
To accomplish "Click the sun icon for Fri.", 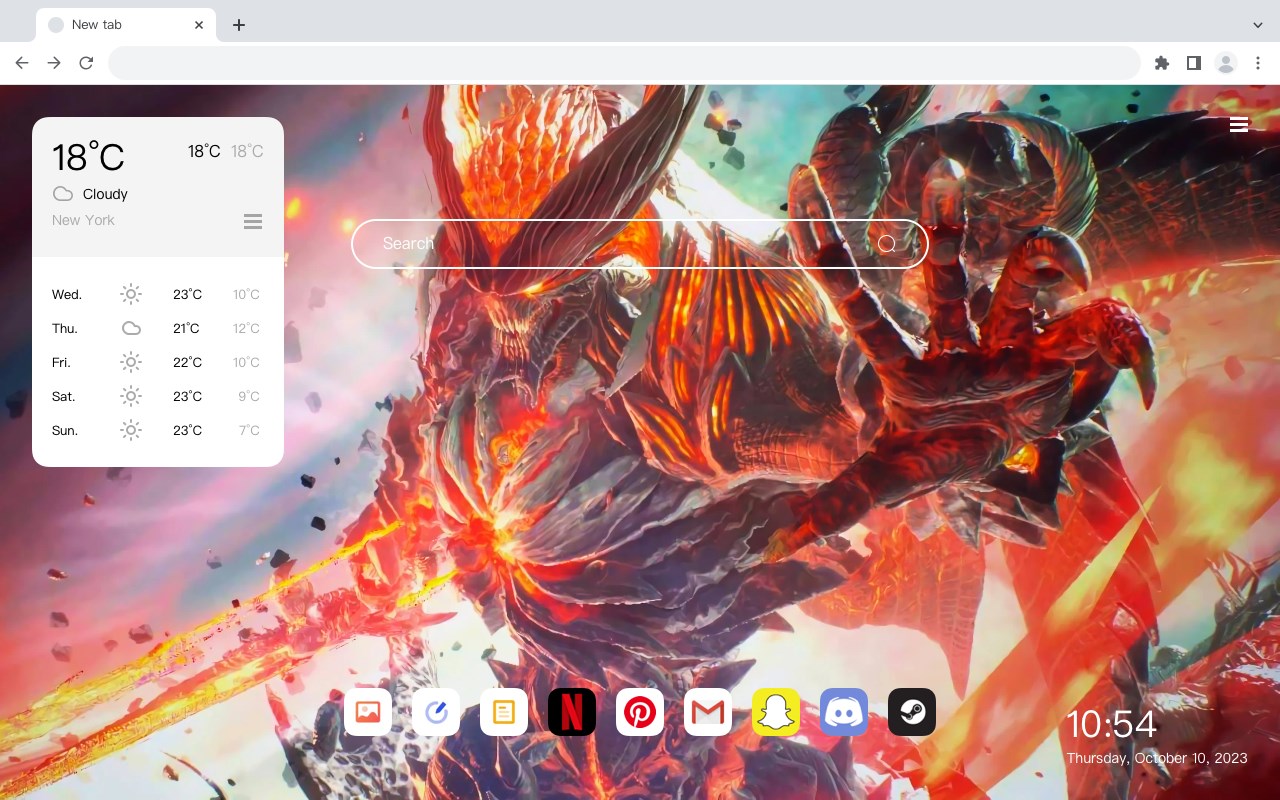I will click(131, 362).
